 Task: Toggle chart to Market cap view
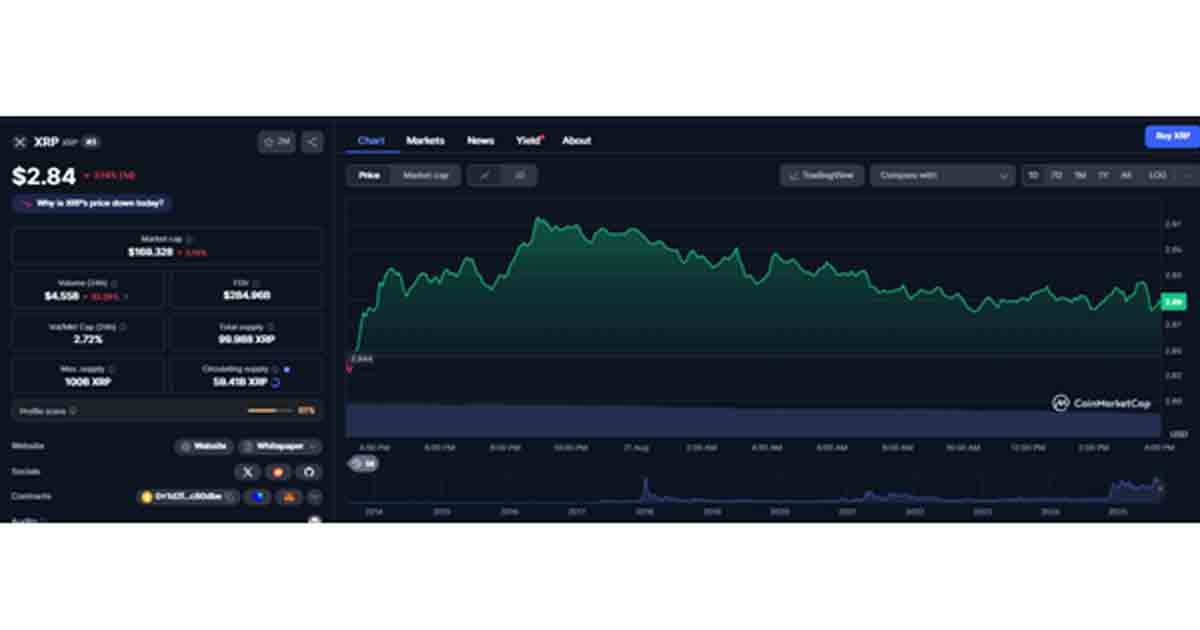(x=425, y=176)
